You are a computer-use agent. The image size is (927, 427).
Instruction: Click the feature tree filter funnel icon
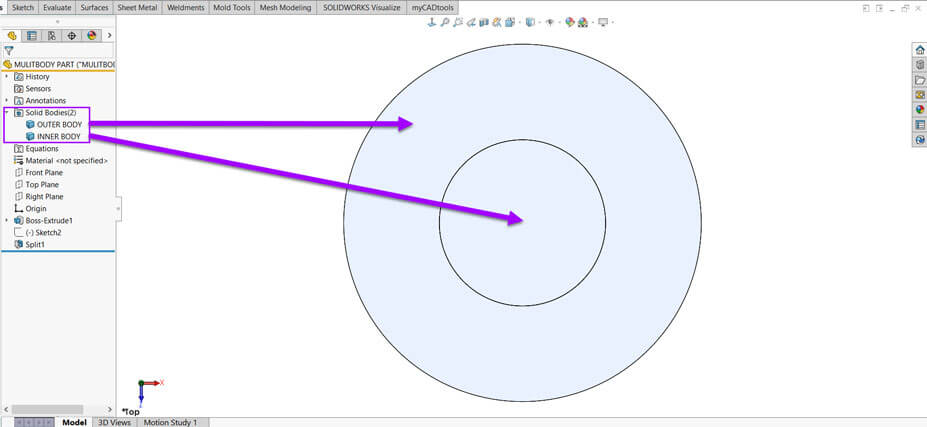pos(9,51)
